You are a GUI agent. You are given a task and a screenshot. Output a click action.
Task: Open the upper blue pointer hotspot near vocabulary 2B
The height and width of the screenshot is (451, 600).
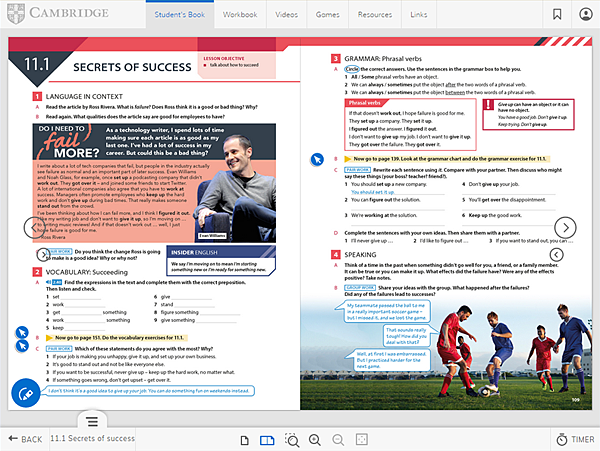22,332
